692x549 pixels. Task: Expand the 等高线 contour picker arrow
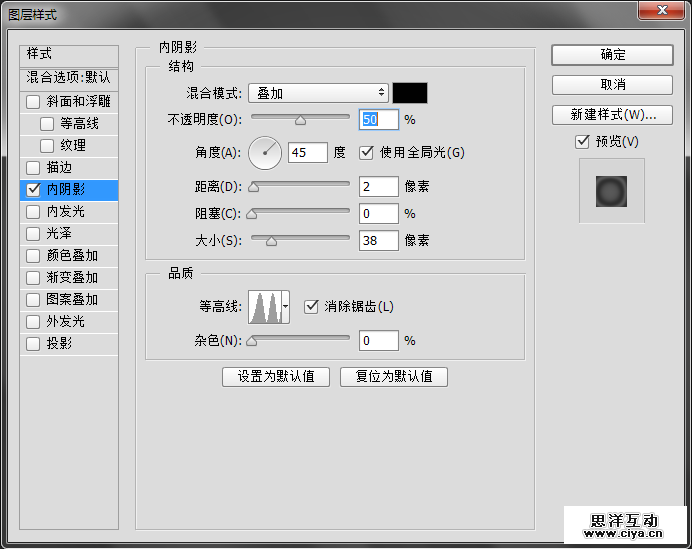pyautogui.click(x=285, y=307)
